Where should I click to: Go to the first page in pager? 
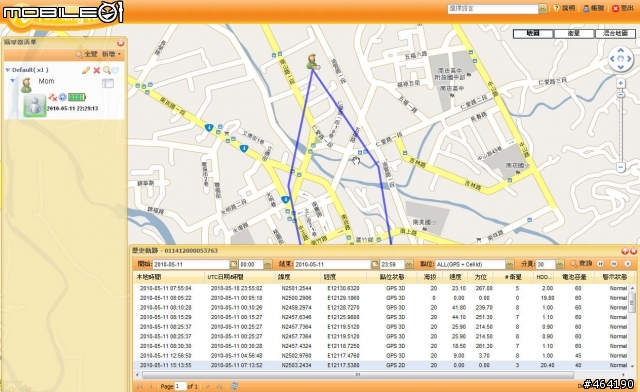pyautogui.click(x=140, y=386)
